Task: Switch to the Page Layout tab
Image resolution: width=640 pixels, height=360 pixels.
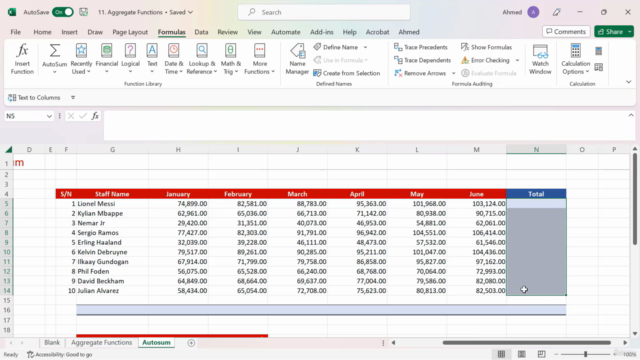Action: pos(130,32)
